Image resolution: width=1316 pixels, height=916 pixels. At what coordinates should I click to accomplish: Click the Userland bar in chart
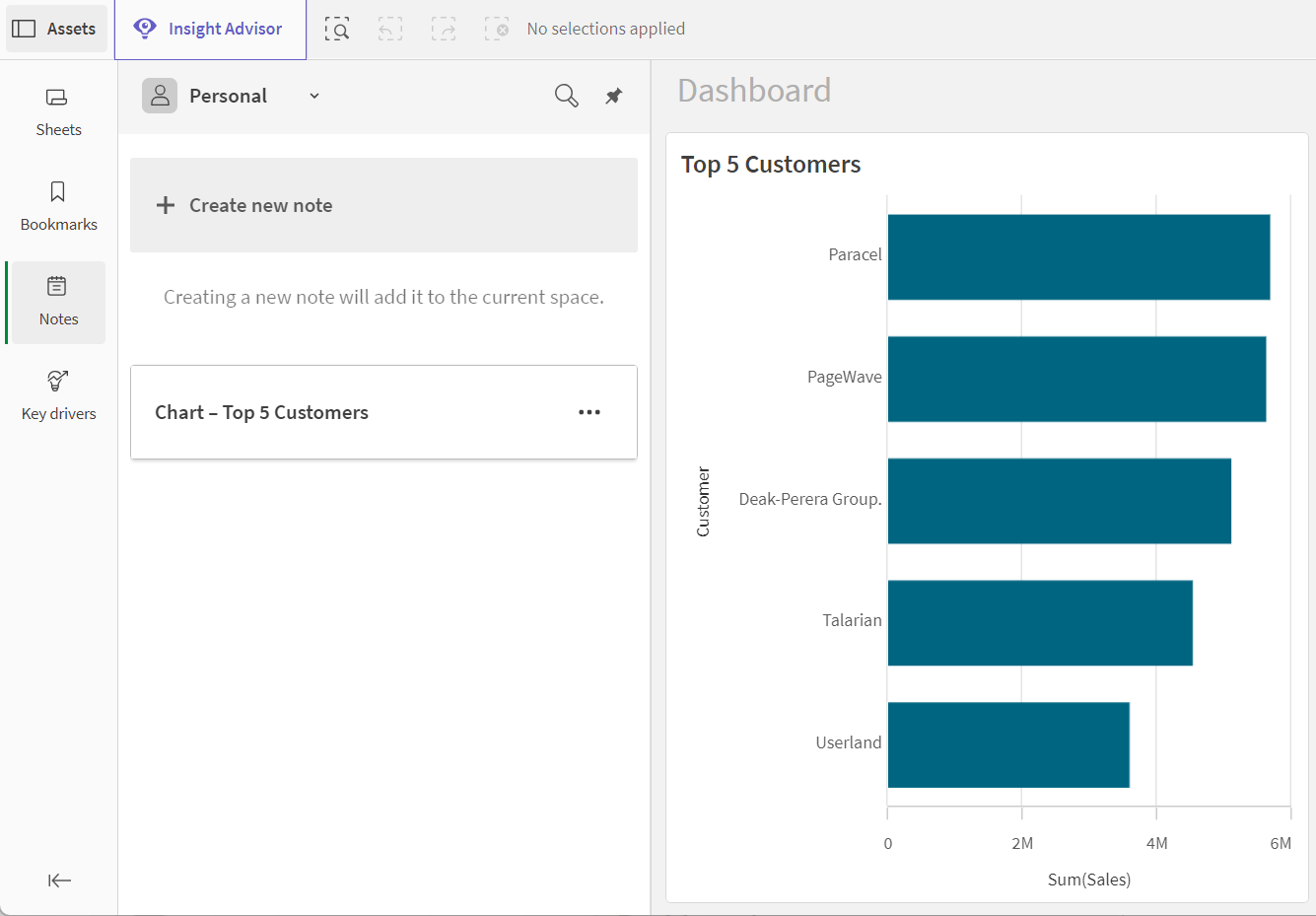coord(1007,744)
